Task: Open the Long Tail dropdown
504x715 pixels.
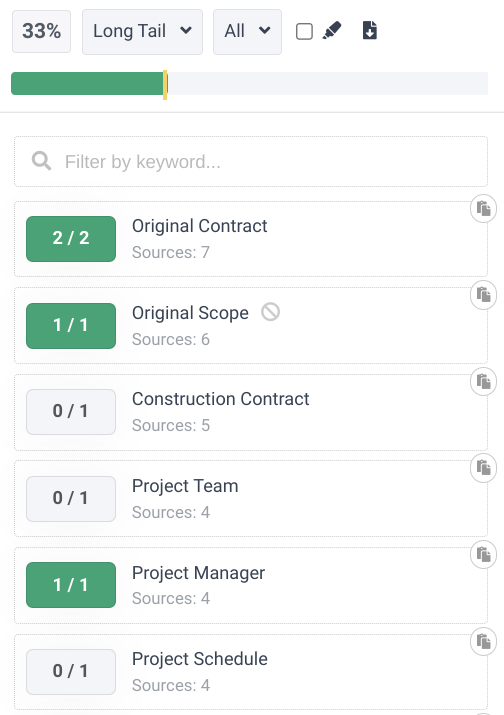Action: [x=142, y=32]
